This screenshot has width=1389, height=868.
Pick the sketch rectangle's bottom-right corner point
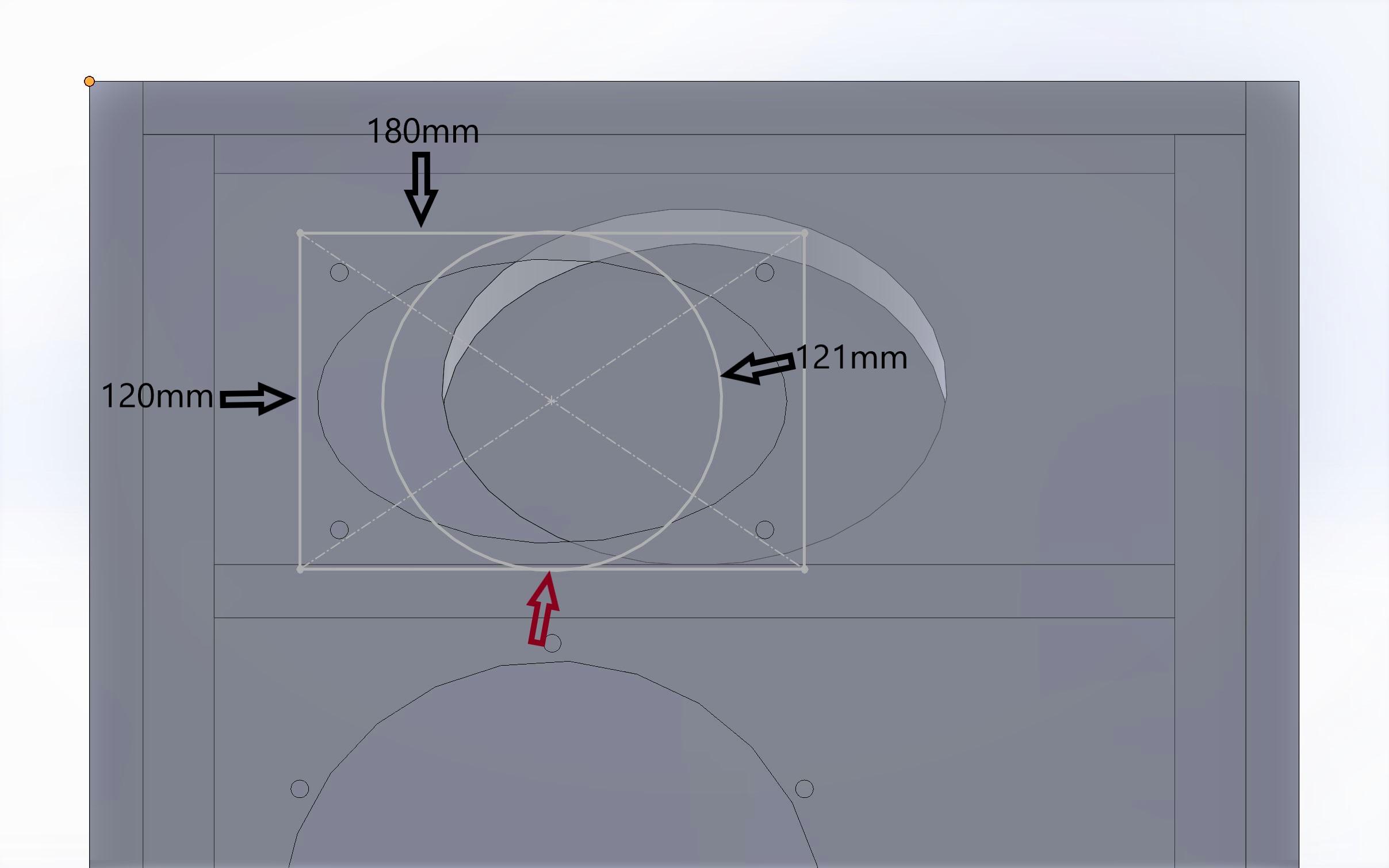pos(804,569)
